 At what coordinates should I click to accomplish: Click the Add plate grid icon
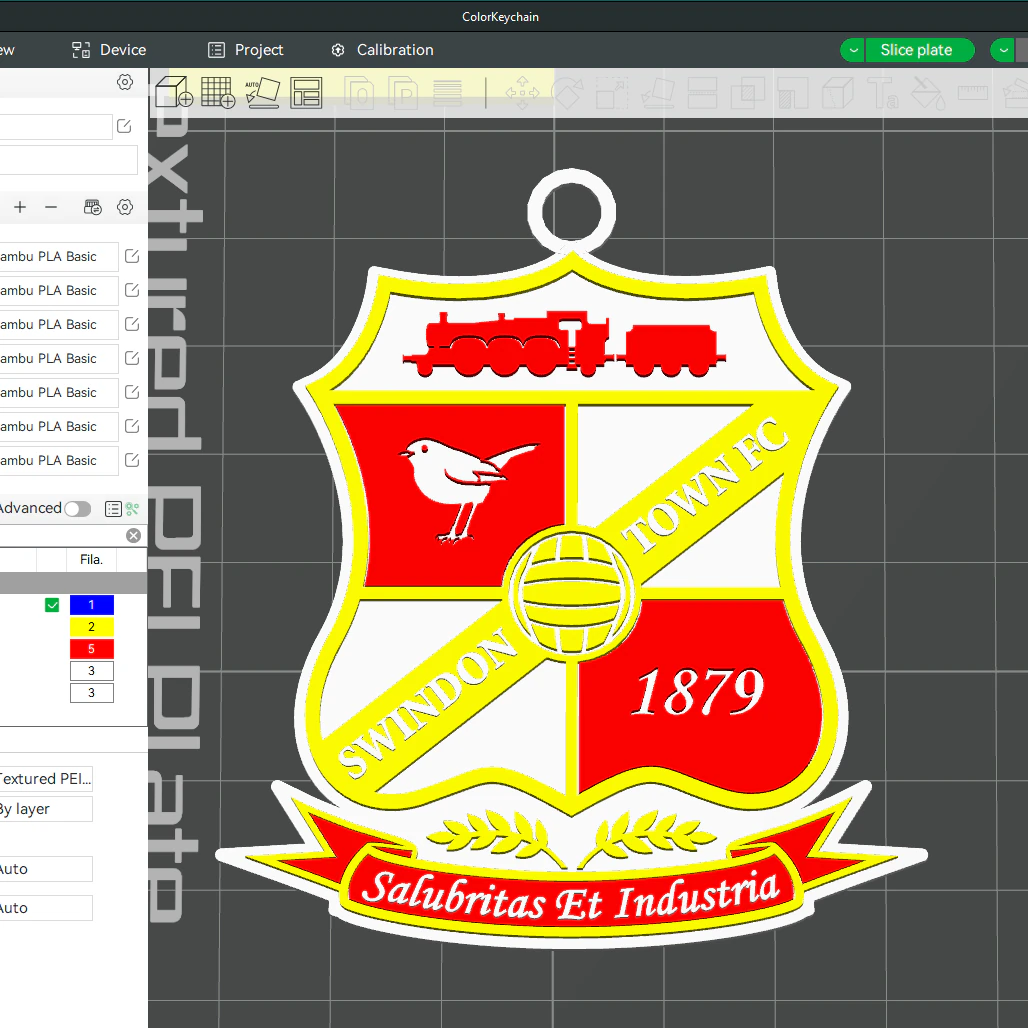click(218, 92)
